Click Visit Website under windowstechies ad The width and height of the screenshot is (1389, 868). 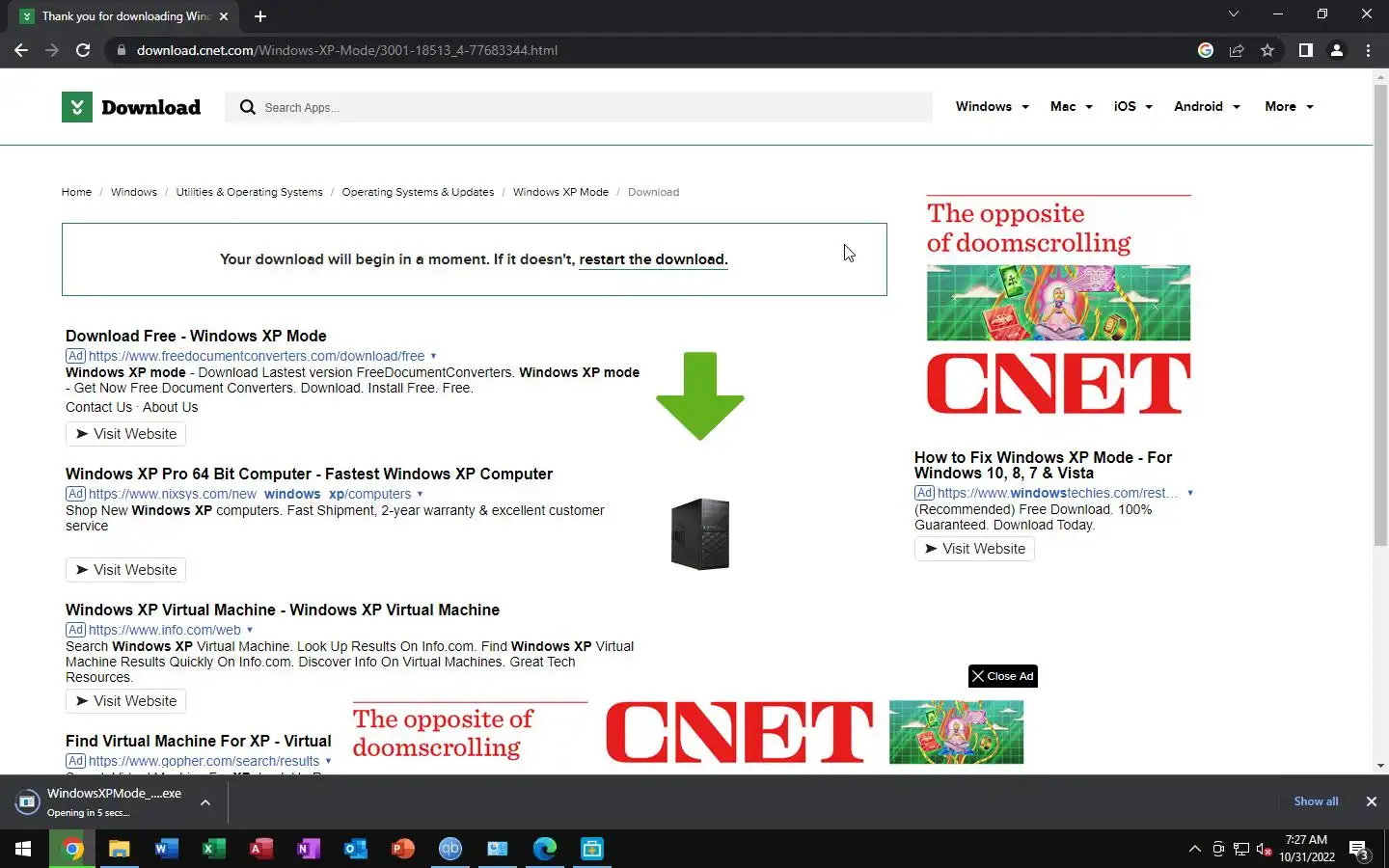coord(974,549)
